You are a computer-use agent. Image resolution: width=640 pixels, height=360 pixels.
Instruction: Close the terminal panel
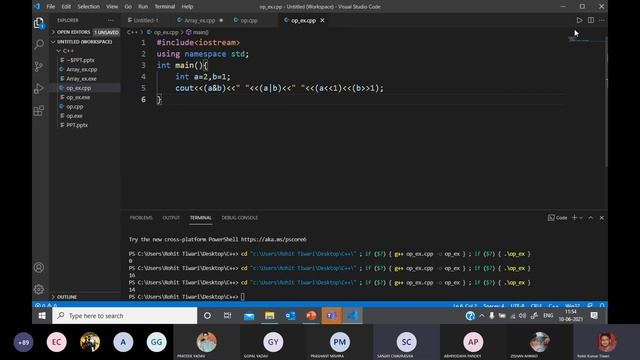[602, 218]
